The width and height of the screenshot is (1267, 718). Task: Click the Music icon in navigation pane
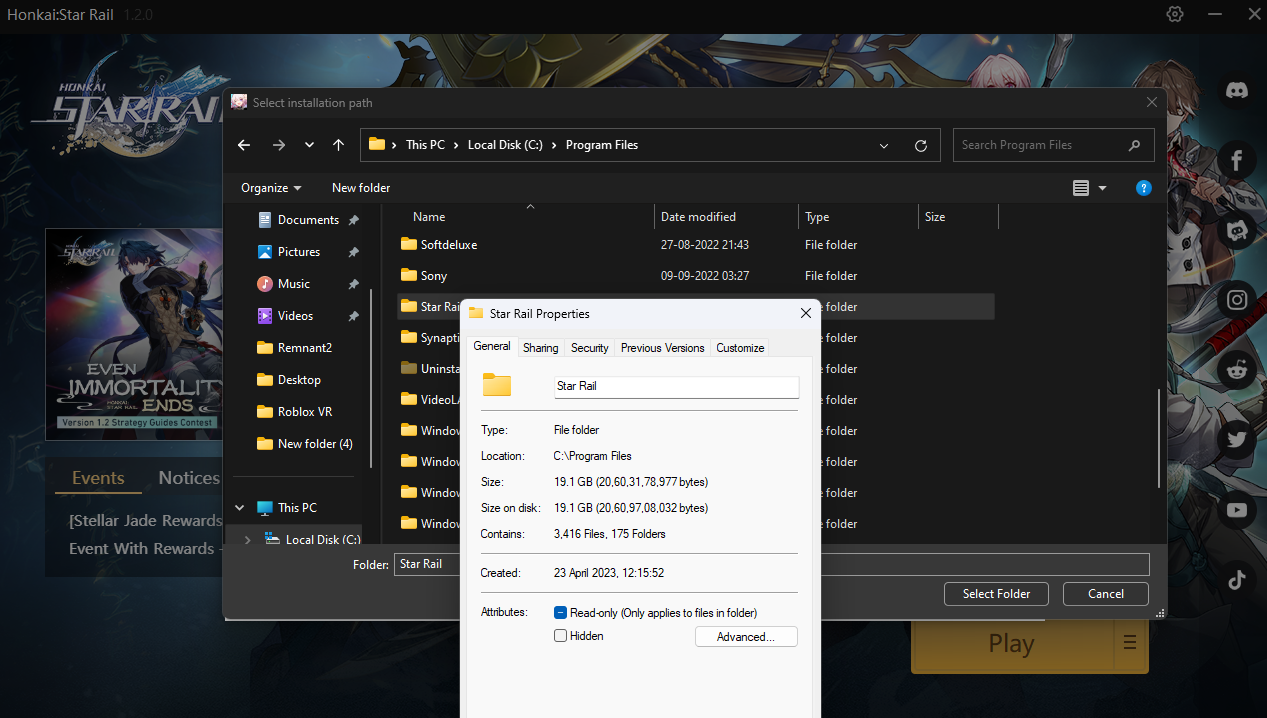pyautogui.click(x=265, y=284)
